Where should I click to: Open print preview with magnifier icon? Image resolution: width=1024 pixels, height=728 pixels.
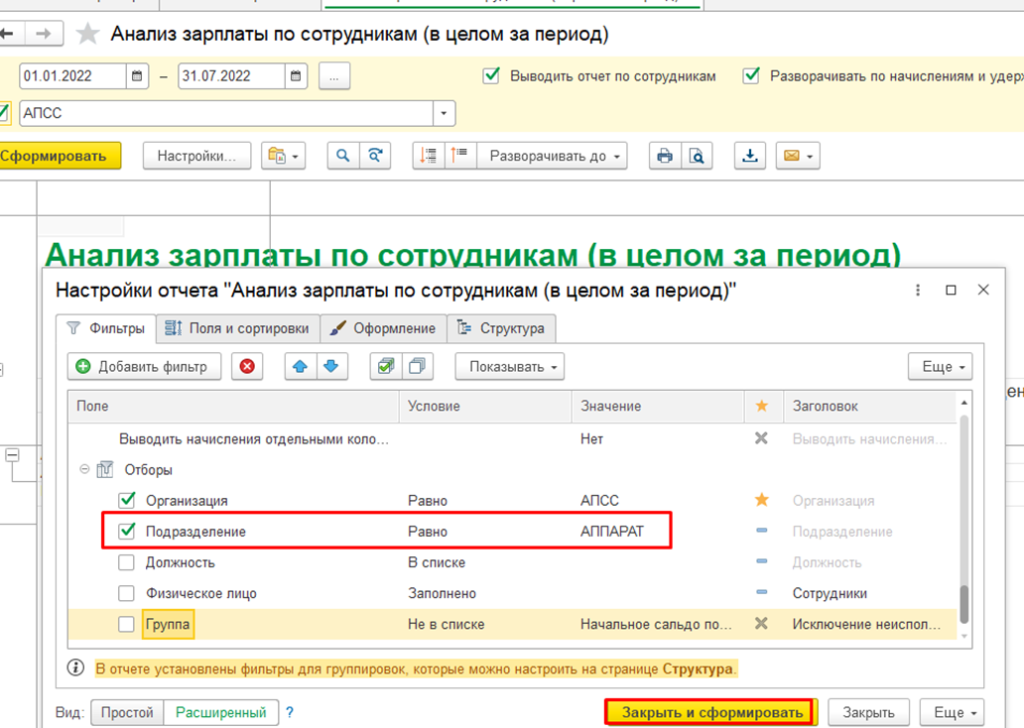coord(696,156)
